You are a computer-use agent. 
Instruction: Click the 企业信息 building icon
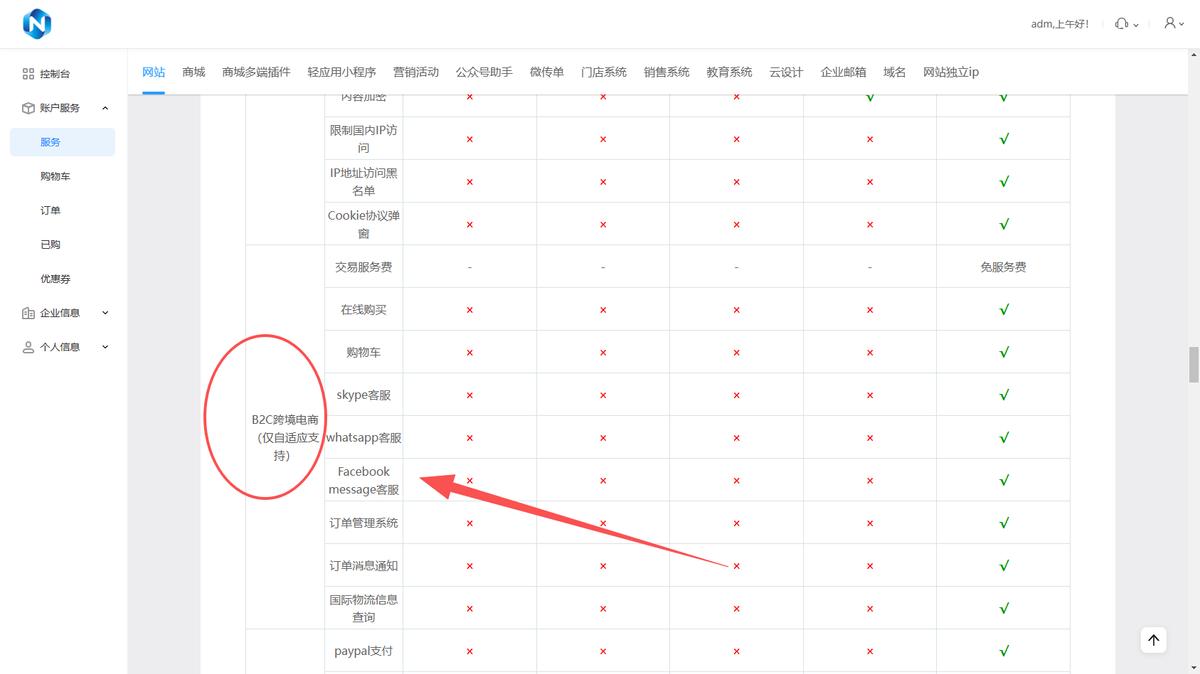coord(27,312)
